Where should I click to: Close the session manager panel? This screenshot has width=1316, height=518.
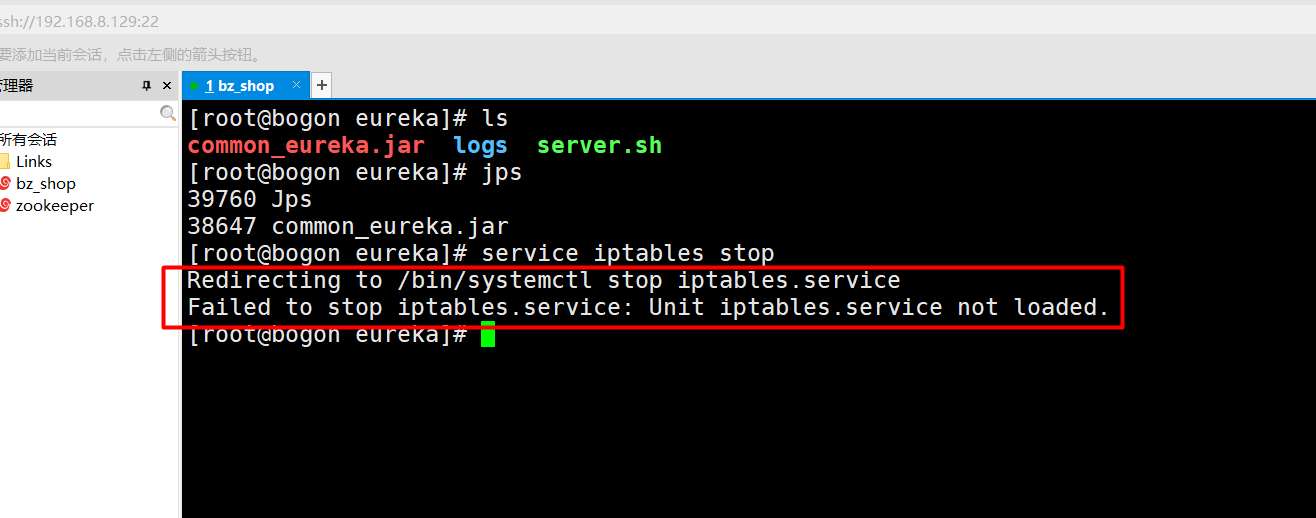[x=168, y=86]
